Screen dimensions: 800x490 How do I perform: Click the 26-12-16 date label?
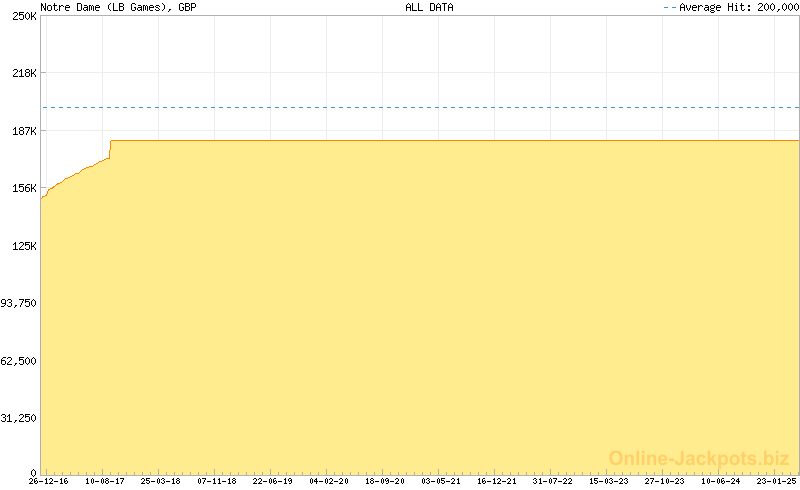[x=48, y=481]
